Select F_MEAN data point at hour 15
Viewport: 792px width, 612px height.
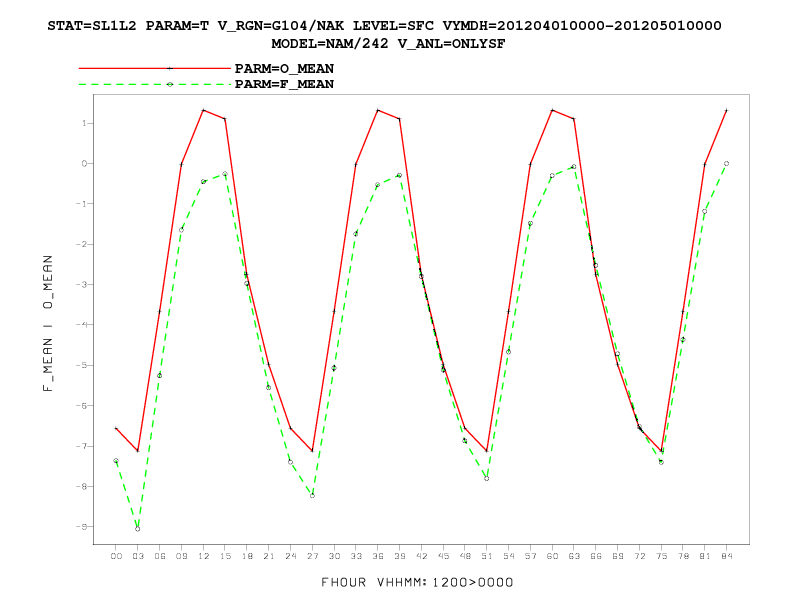click(225, 174)
